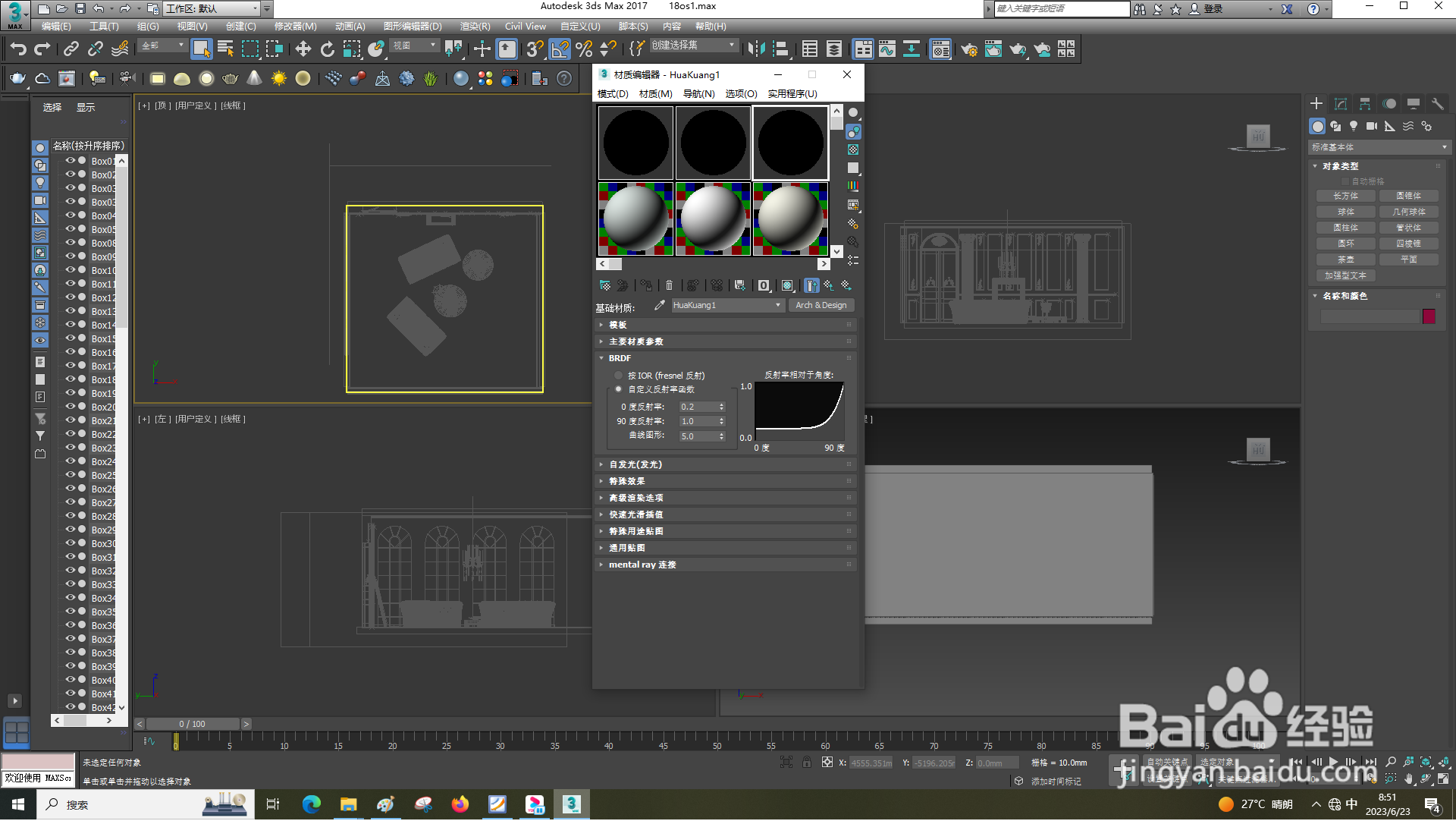Toggle visibility eye of Box20
This screenshot has height=821, width=1456.
point(71,407)
